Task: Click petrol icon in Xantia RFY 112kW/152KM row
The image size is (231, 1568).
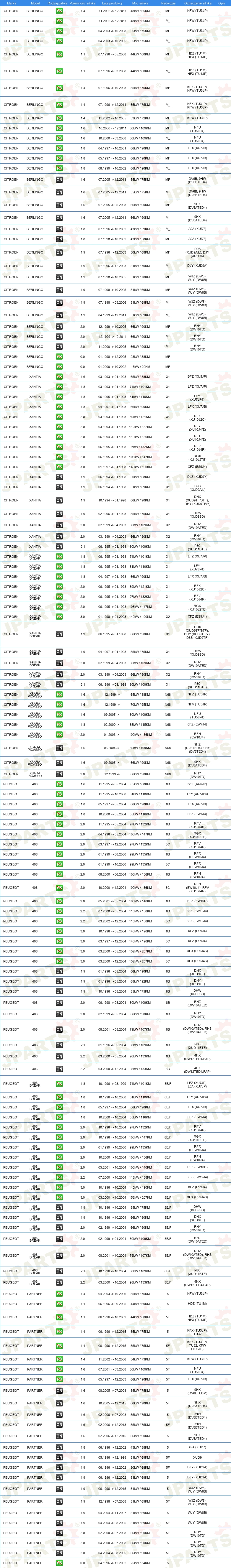Action: click(59, 427)
